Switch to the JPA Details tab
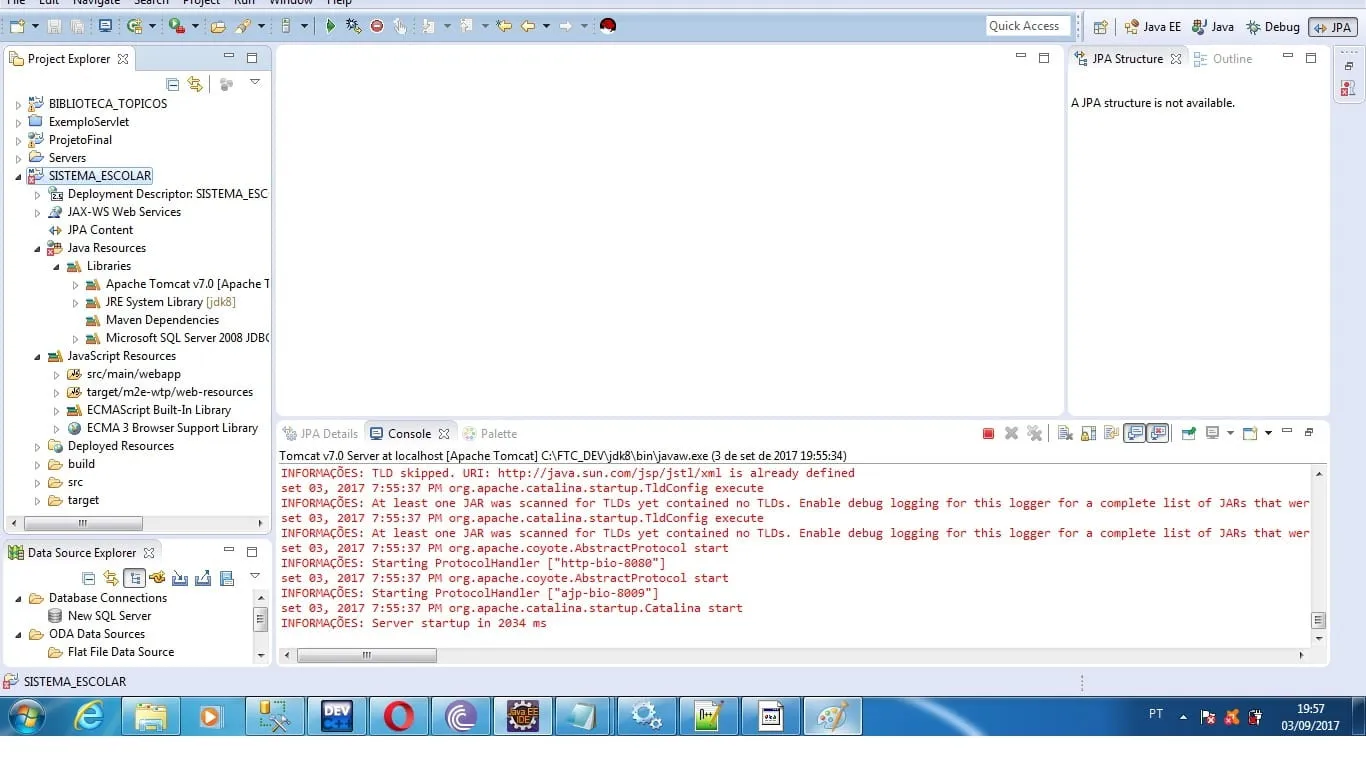Viewport: 1366px width, 768px height. pos(320,434)
